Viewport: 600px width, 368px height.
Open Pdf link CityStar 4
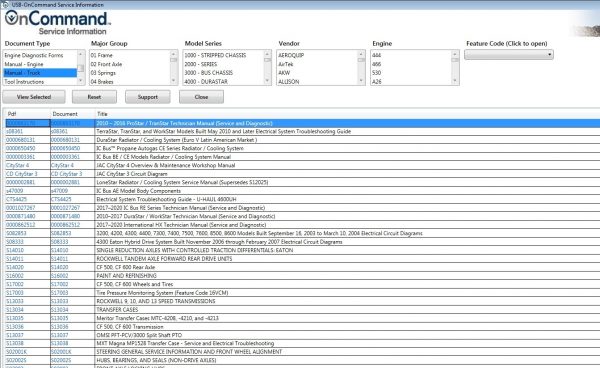18,165
